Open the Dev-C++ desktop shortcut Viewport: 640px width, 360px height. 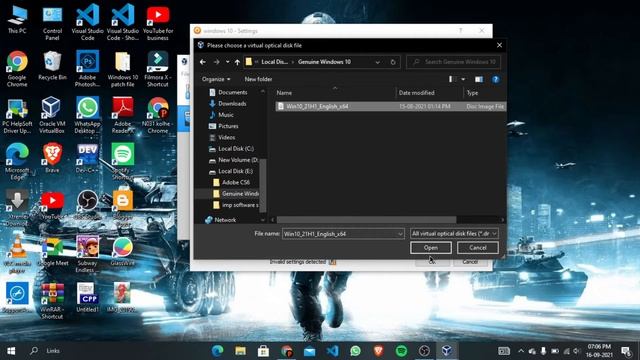(x=87, y=158)
